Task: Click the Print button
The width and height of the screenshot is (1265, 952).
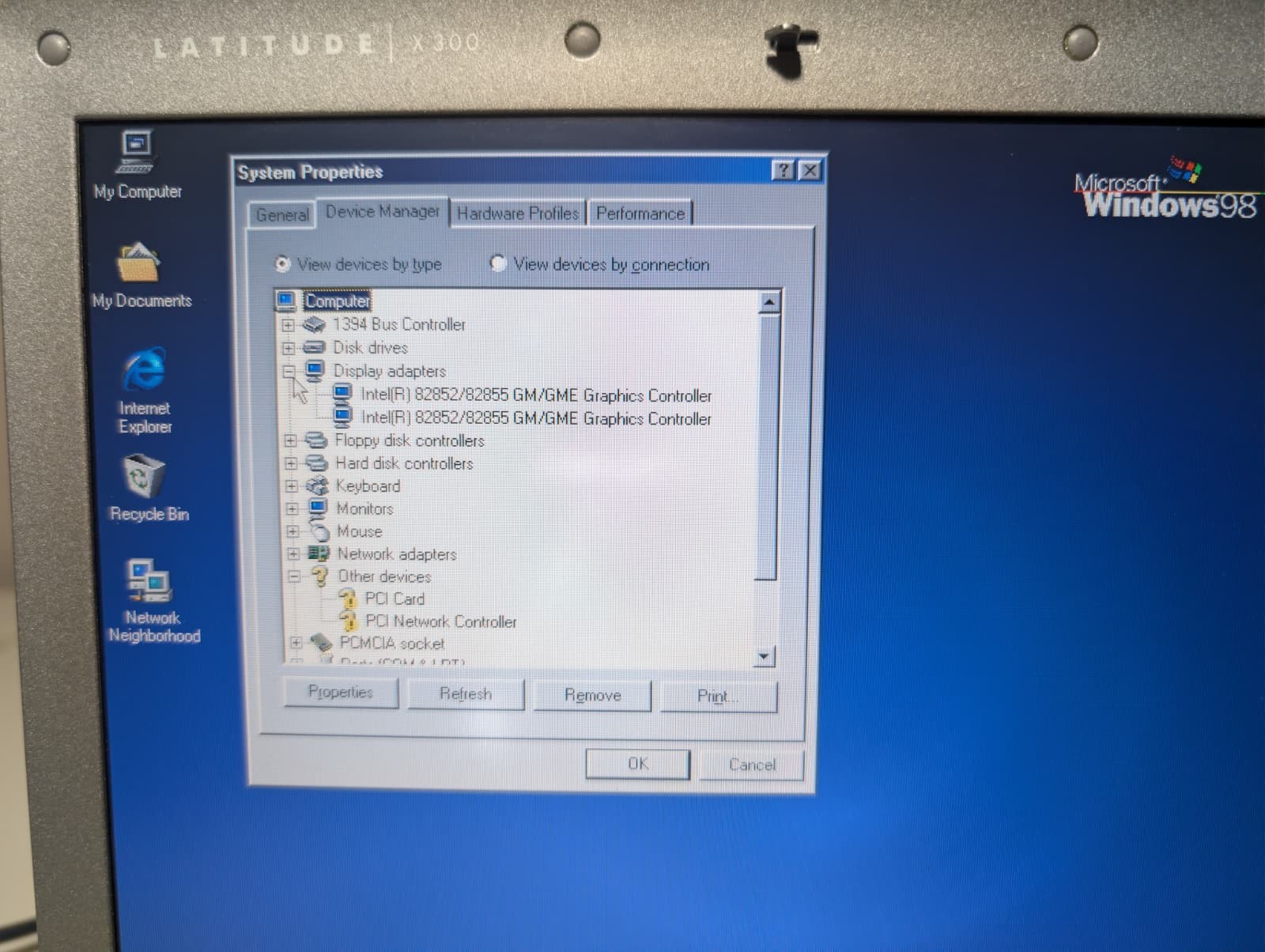Action: point(718,696)
